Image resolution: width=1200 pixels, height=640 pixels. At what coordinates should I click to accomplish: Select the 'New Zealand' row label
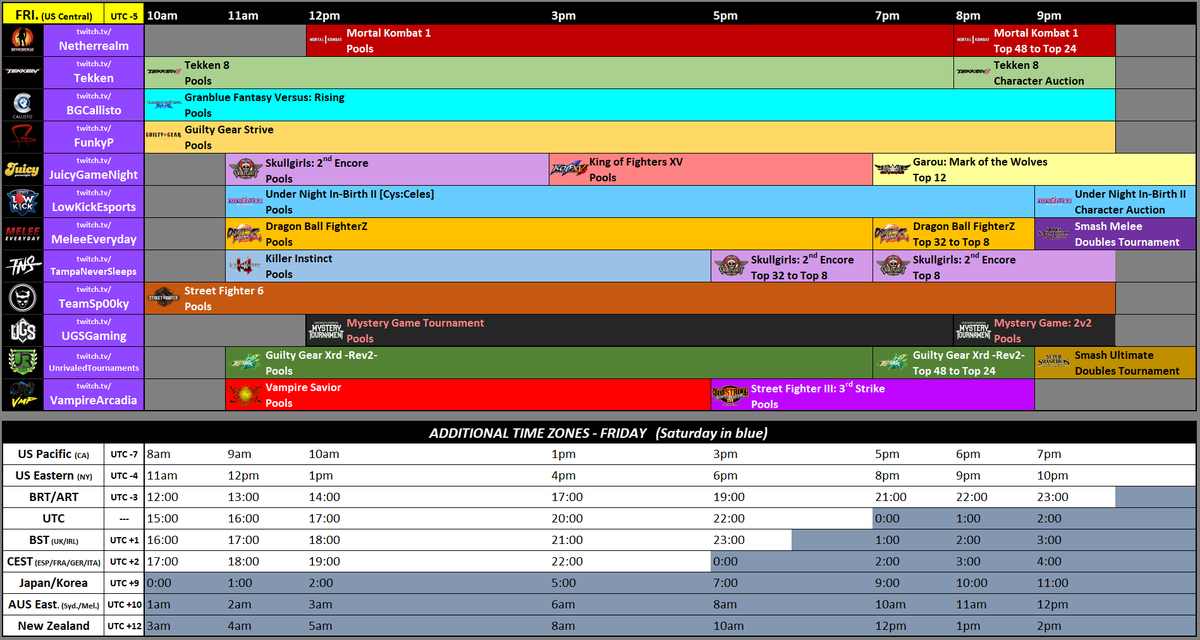53,626
